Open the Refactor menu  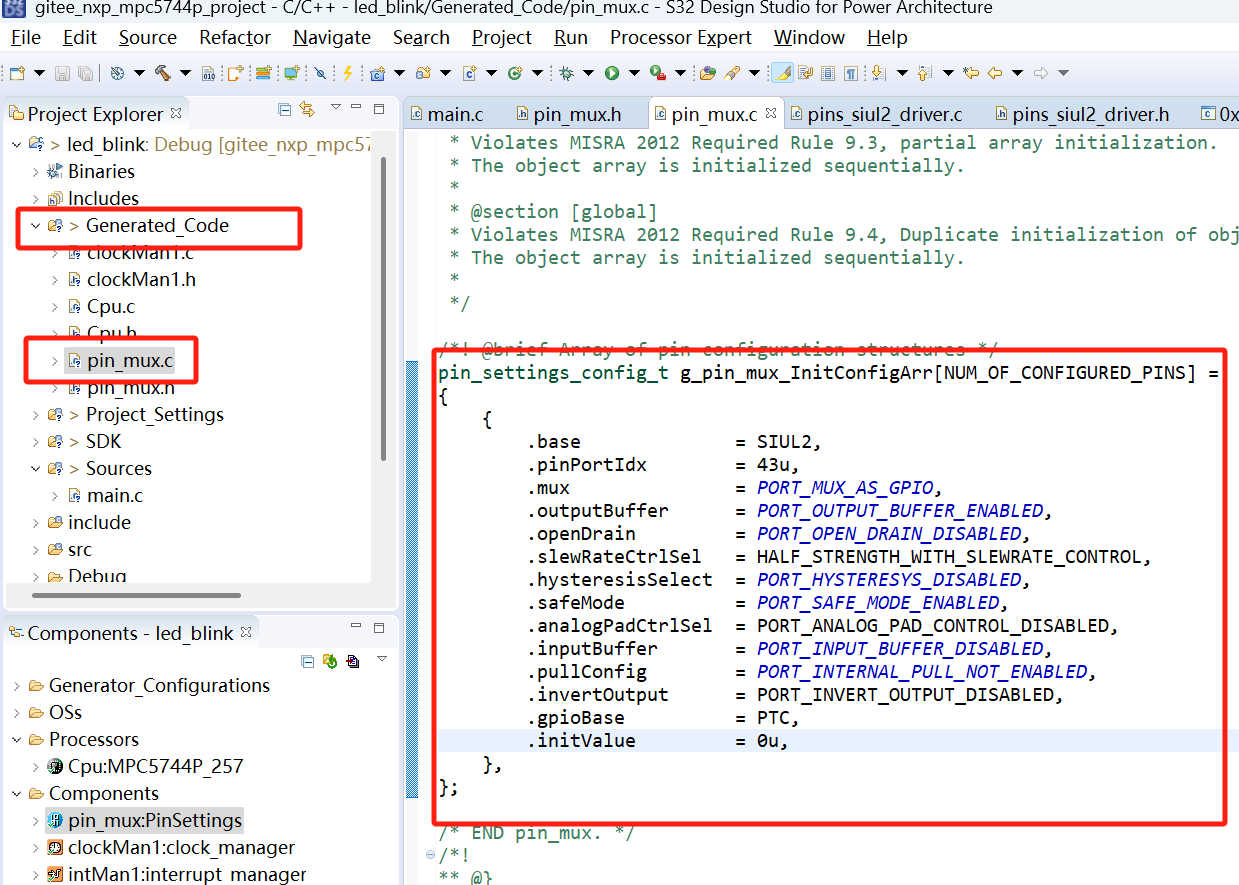click(235, 38)
